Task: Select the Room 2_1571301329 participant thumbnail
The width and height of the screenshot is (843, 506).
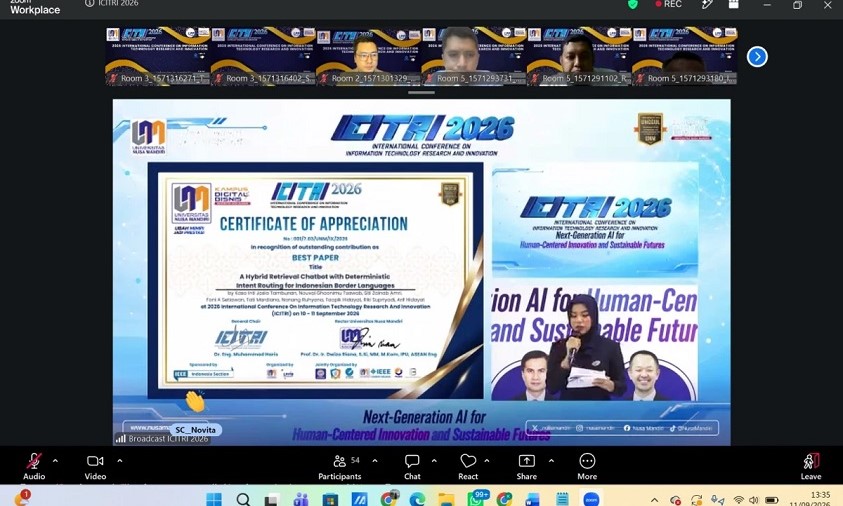Action: [368, 56]
